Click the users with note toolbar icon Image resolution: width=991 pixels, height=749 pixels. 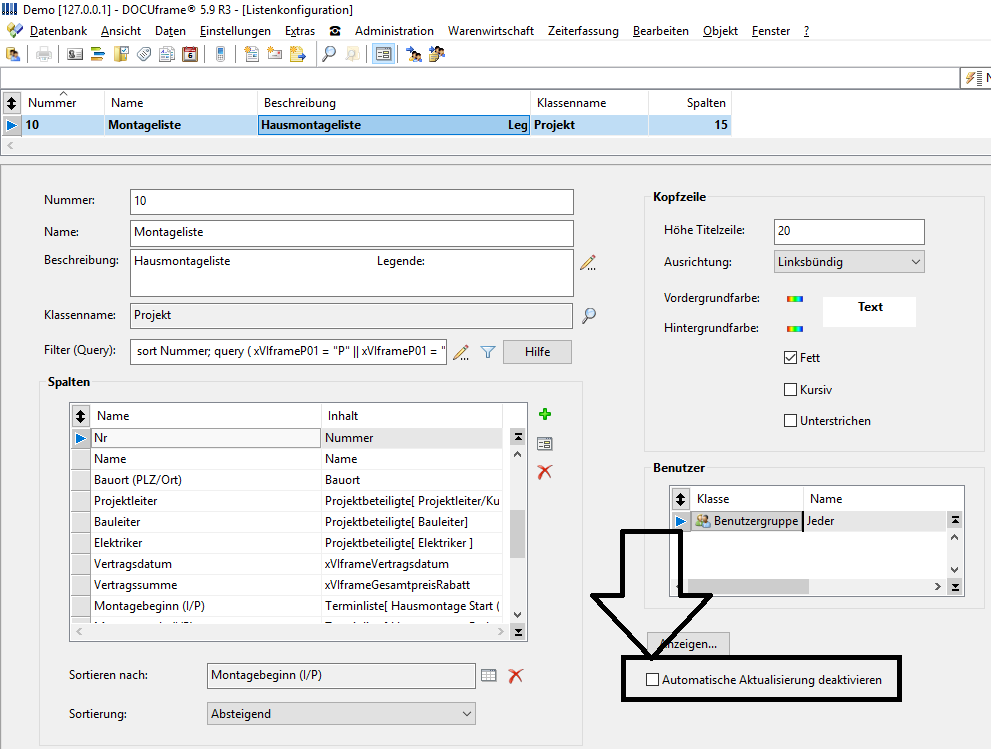[437, 54]
